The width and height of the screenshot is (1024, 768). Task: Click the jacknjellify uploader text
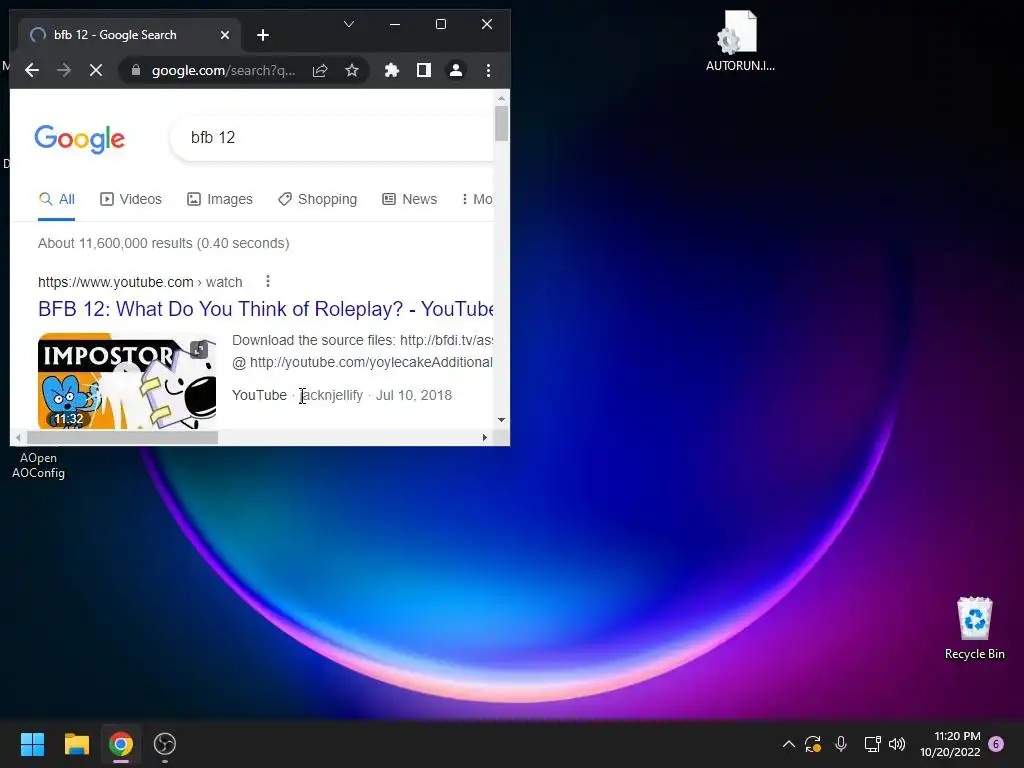(x=332, y=395)
